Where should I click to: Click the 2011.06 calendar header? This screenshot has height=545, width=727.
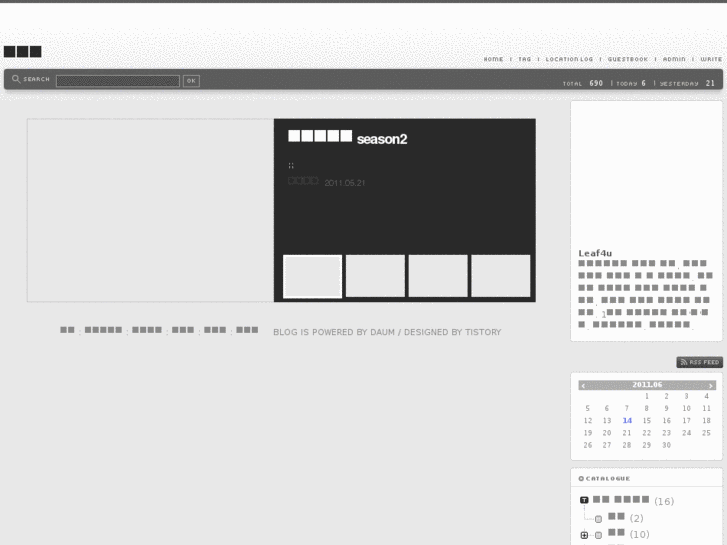(647, 385)
